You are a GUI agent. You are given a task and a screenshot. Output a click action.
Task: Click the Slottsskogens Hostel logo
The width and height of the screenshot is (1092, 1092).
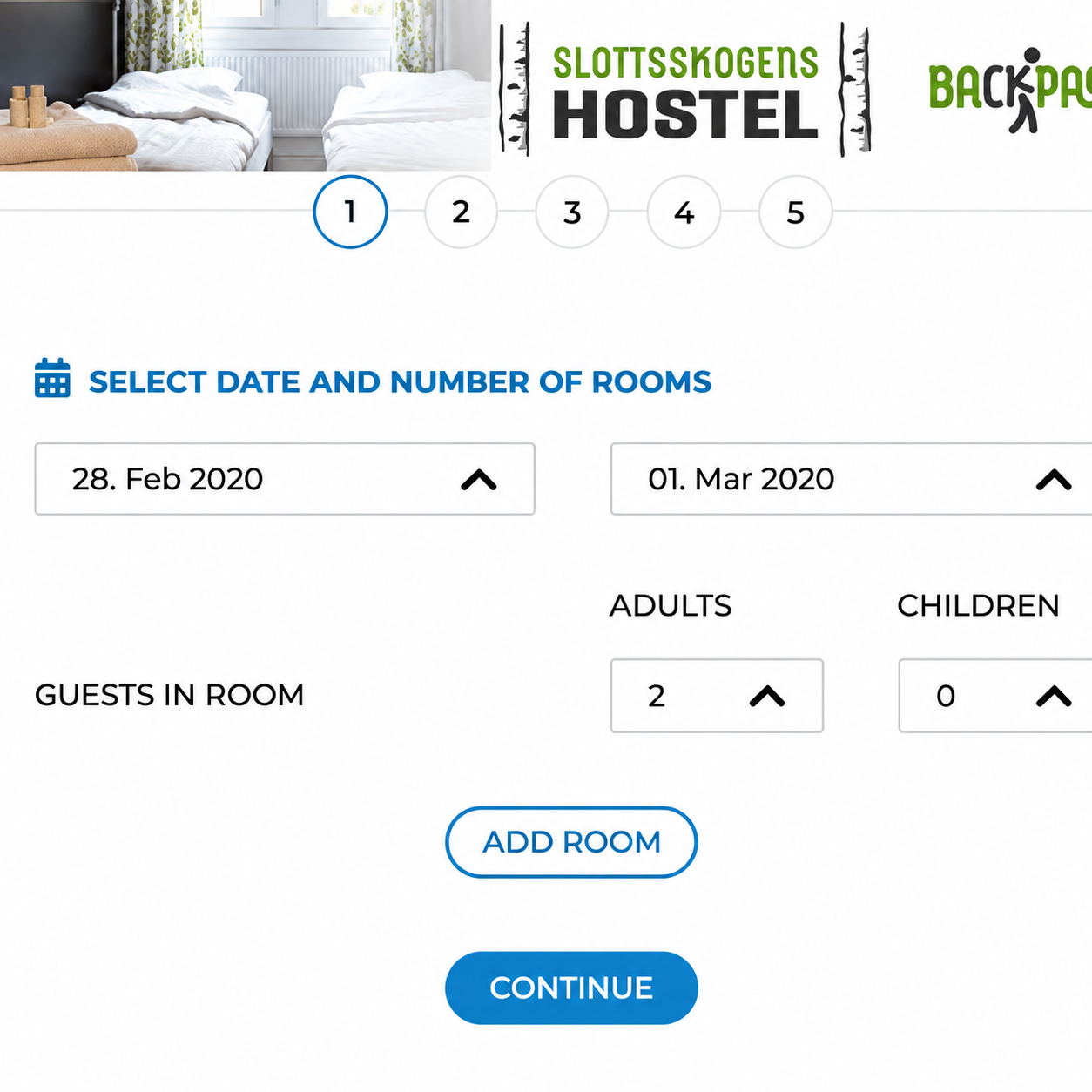(685, 90)
